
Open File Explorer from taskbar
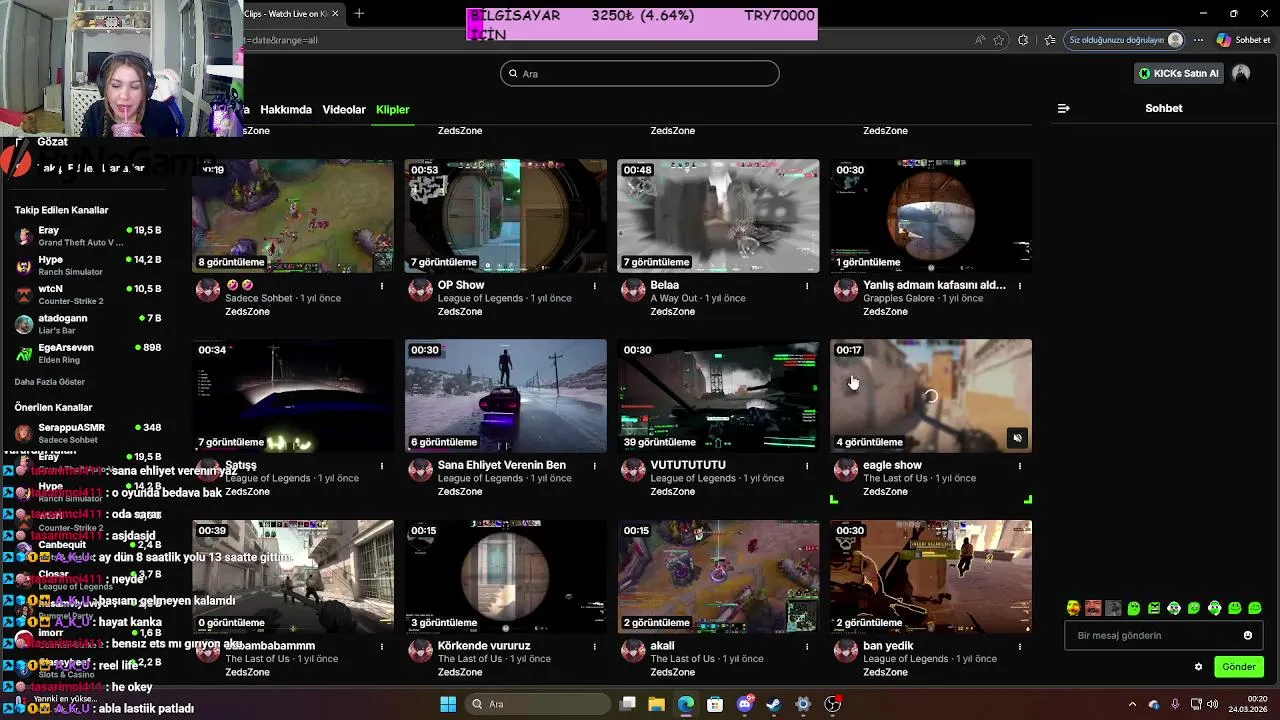coord(656,704)
